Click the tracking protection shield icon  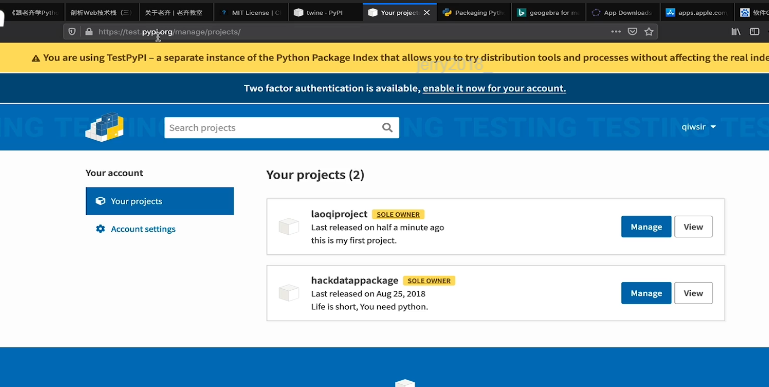pyautogui.click(x=72, y=31)
